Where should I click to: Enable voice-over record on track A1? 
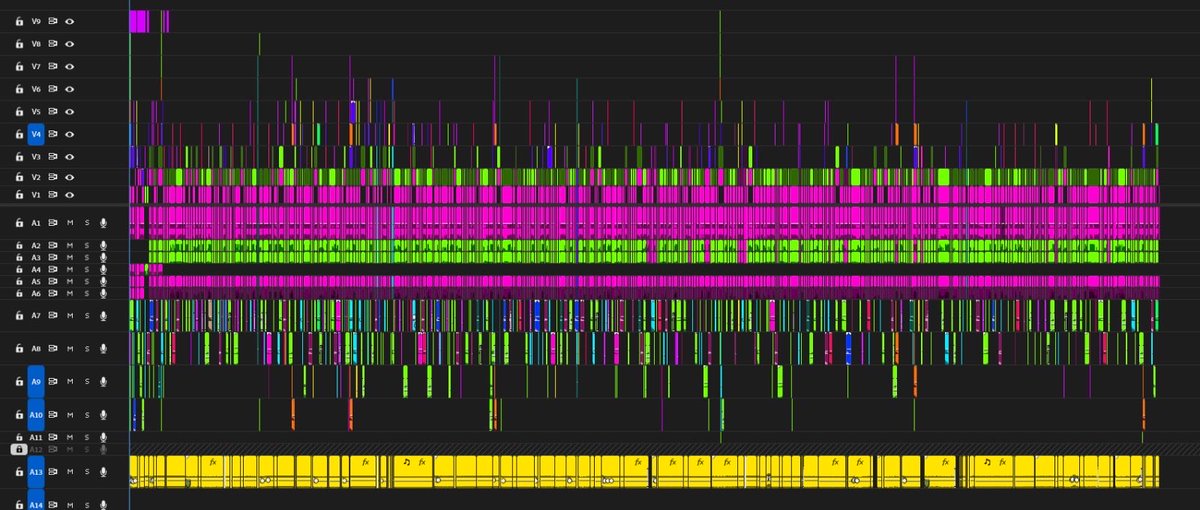(103, 224)
